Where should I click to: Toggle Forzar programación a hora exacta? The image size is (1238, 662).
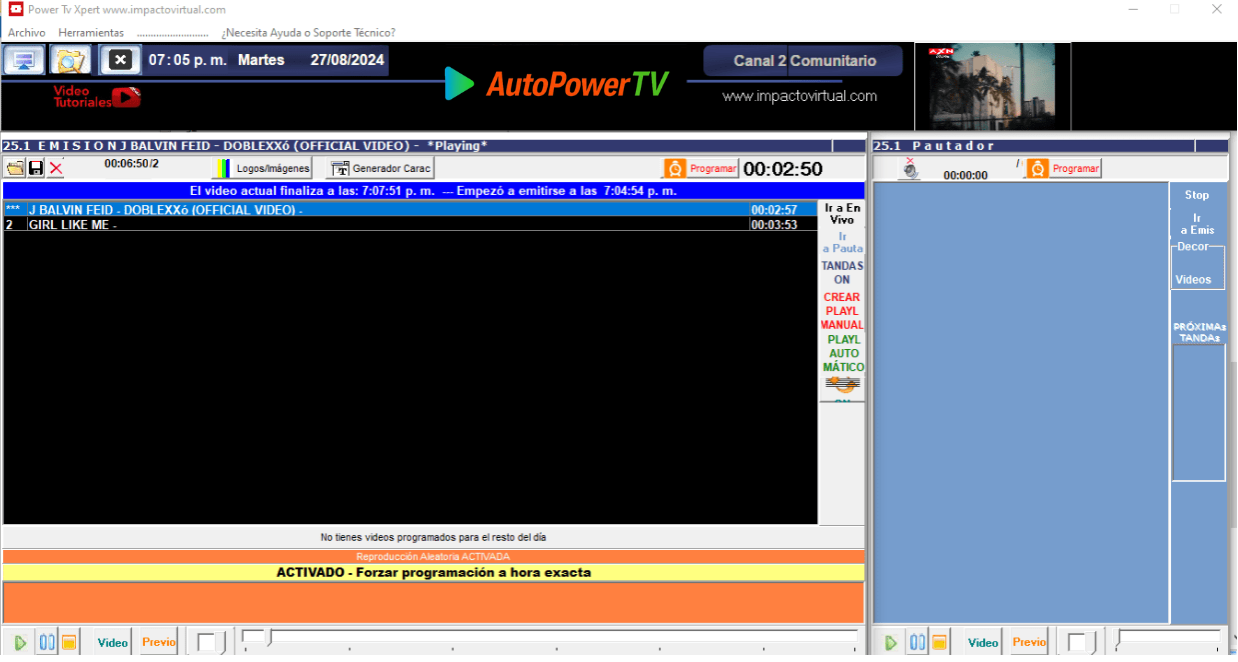click(x=433, y=571)
